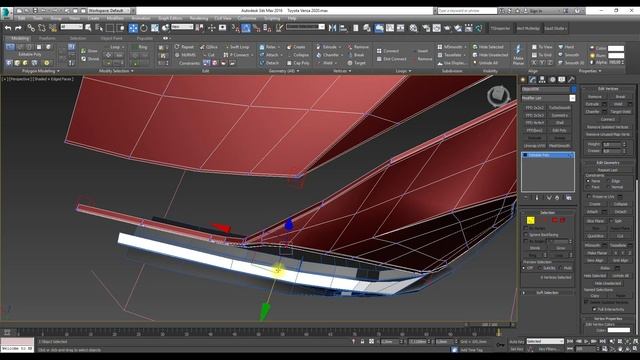Click the Symmetry modifier button
The image size is (640, 360).
point(560,115)
